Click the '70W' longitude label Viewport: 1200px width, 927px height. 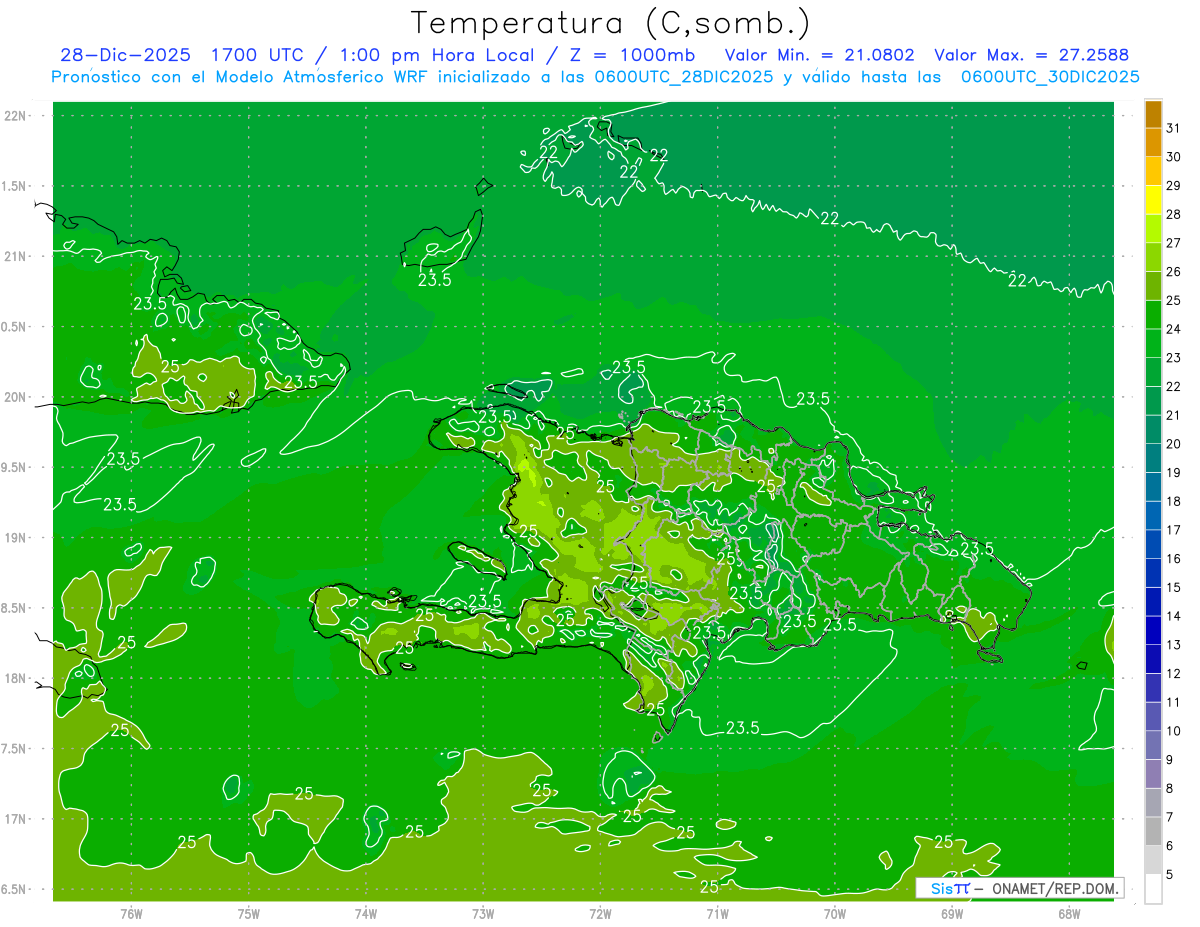point(835,913)
